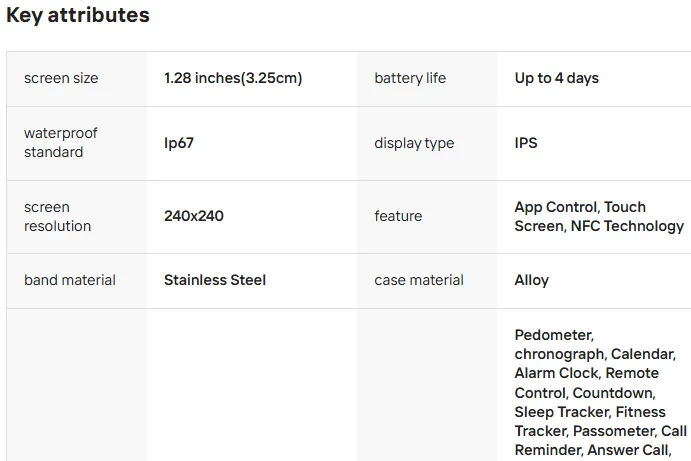
Task: Select the waterproof standard label
Action: [61, 143]
